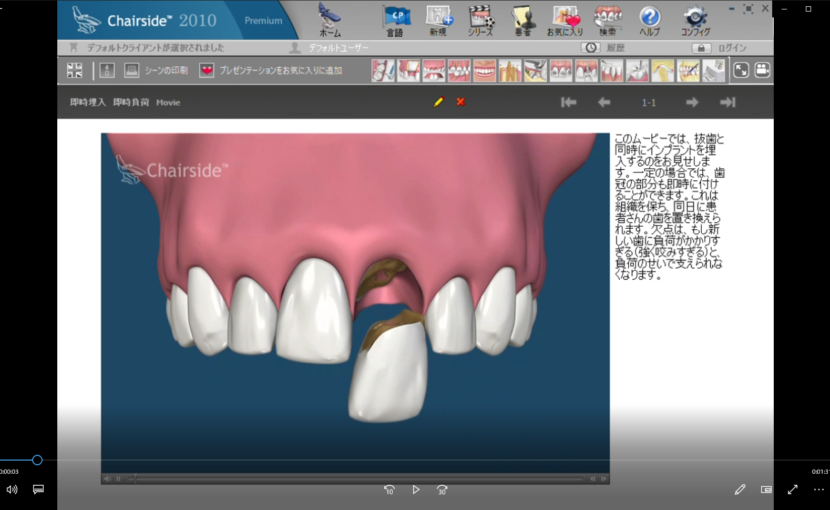Image resolution: width=830 pixels, height=510 pixels.
Task: Select the crowded teeth orthodontic category thumbnail
Action: (459, 70)
